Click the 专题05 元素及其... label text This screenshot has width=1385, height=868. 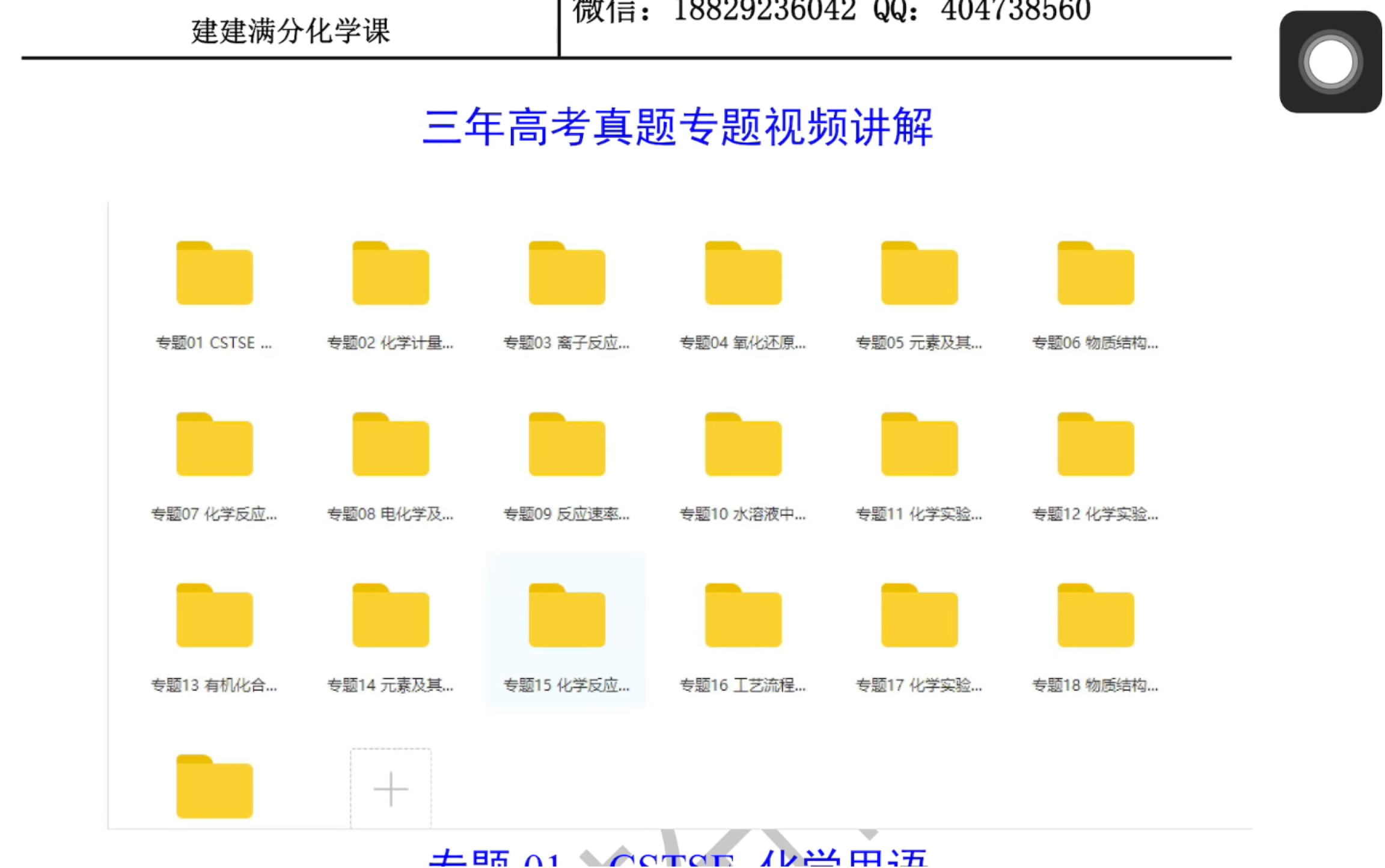click(x=919, y=343)
